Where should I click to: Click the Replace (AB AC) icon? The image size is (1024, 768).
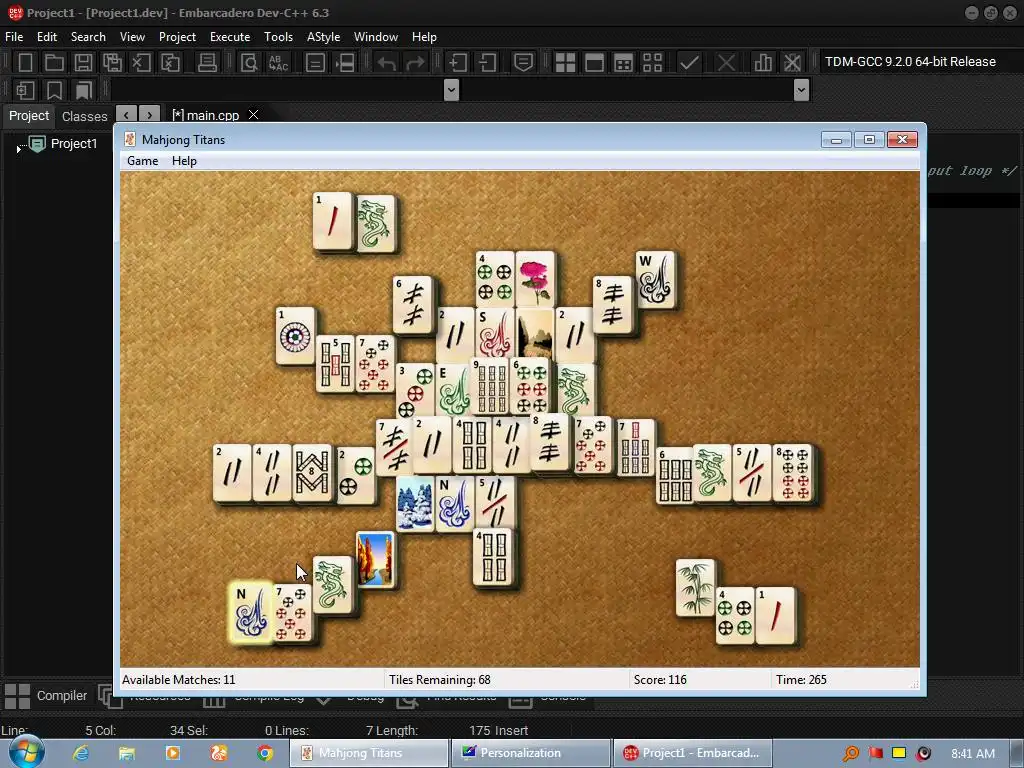pos(278,62)
